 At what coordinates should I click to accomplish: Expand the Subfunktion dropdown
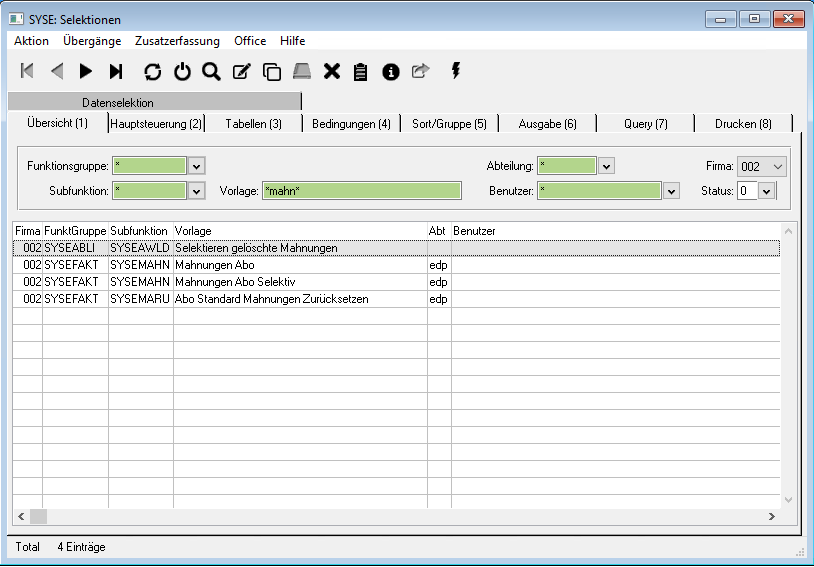196,191
